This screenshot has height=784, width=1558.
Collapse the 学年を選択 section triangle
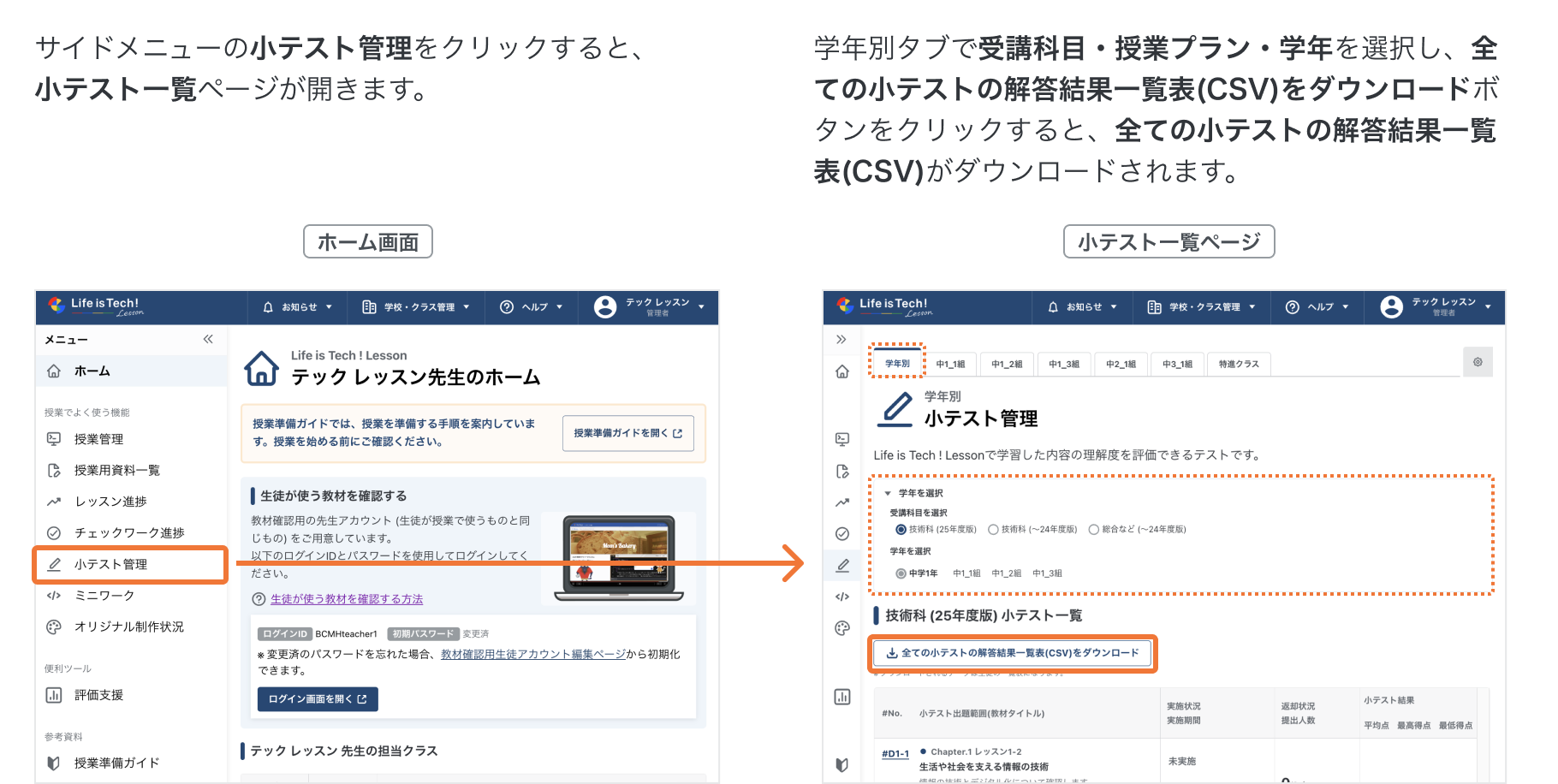pyautogui.click(x=888, y=494)
